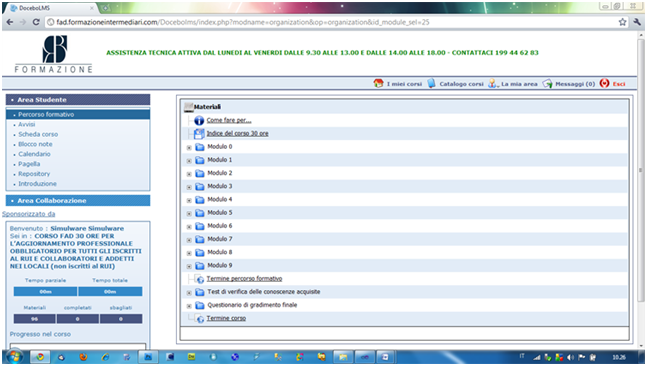This screenshot has height=366, width=647.
Task: Click the Test di verifica folder icon
Action: [x=200, y=292]
